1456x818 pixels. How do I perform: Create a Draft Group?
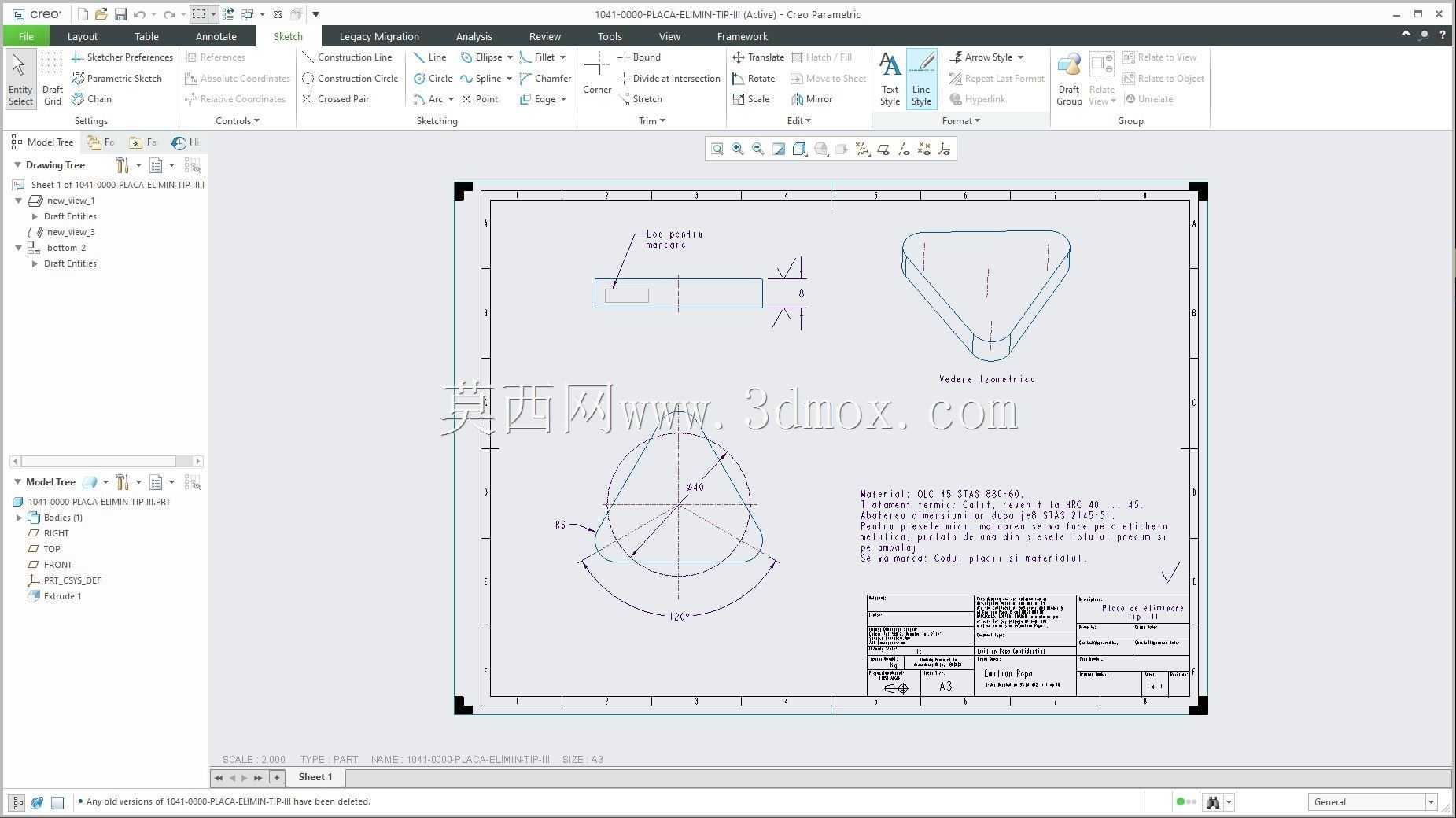pos(1069,79)
